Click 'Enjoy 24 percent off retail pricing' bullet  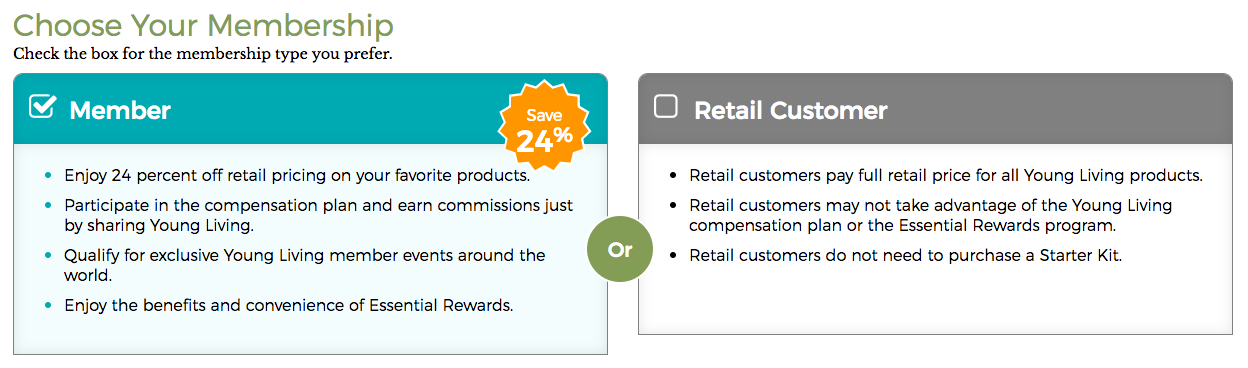[x=297, y=175]
